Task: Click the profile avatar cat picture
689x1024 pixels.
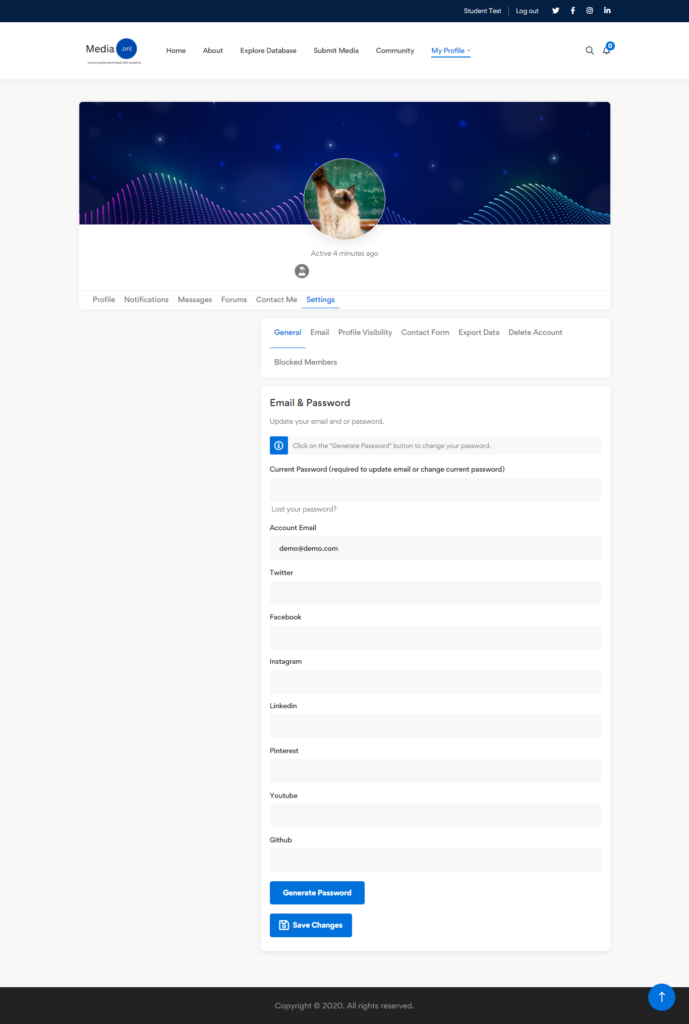Action: click(344, 198)
